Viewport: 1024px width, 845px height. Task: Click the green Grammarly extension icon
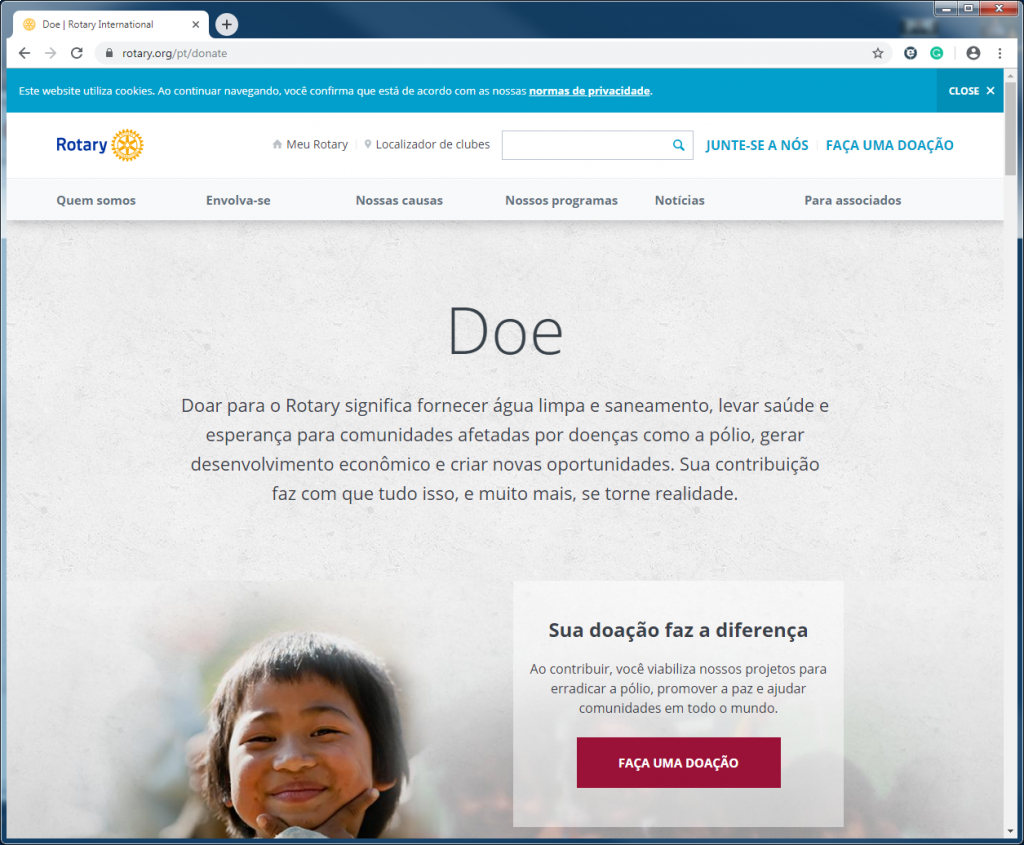[936, 53]
